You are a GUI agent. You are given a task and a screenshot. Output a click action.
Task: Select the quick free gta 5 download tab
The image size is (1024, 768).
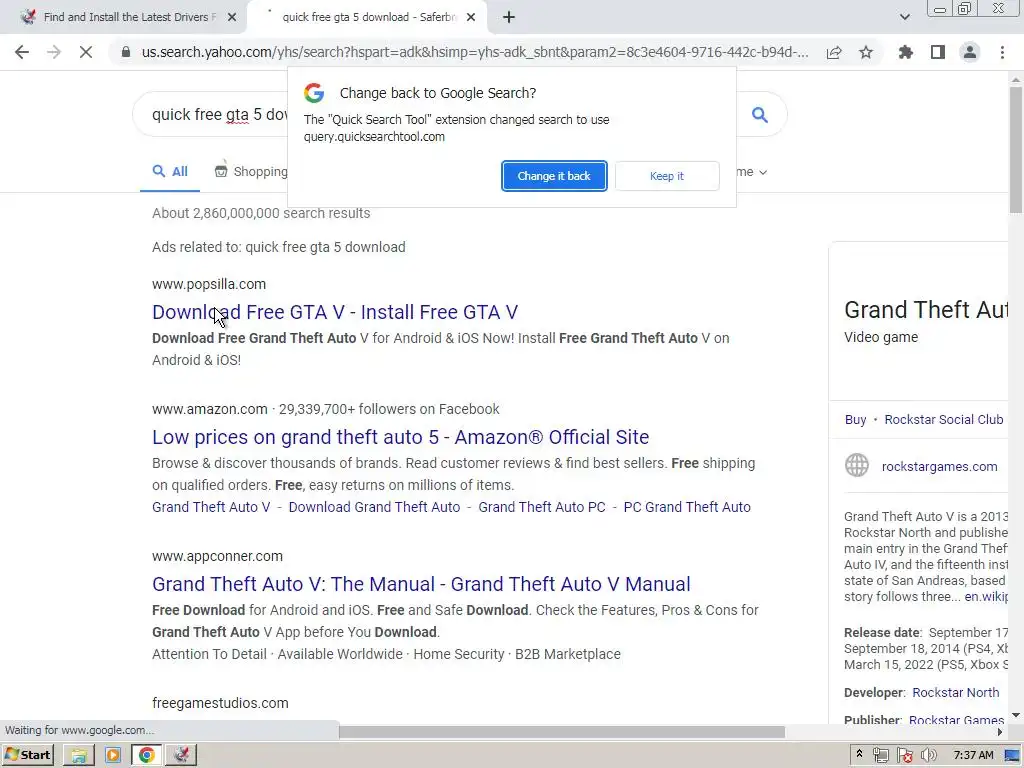tap(369, 18)
